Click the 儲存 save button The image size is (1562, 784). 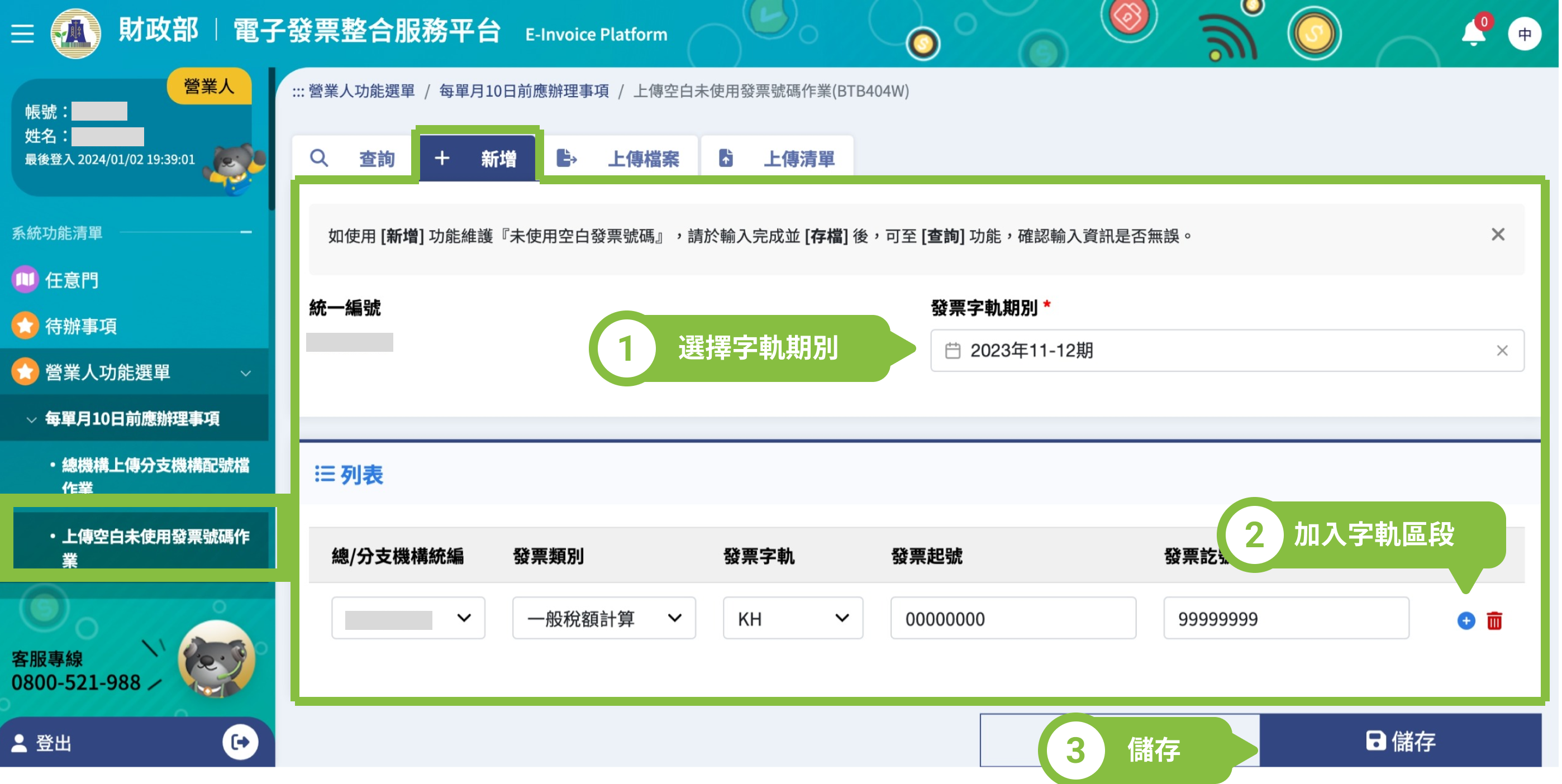coord(1399,741)
